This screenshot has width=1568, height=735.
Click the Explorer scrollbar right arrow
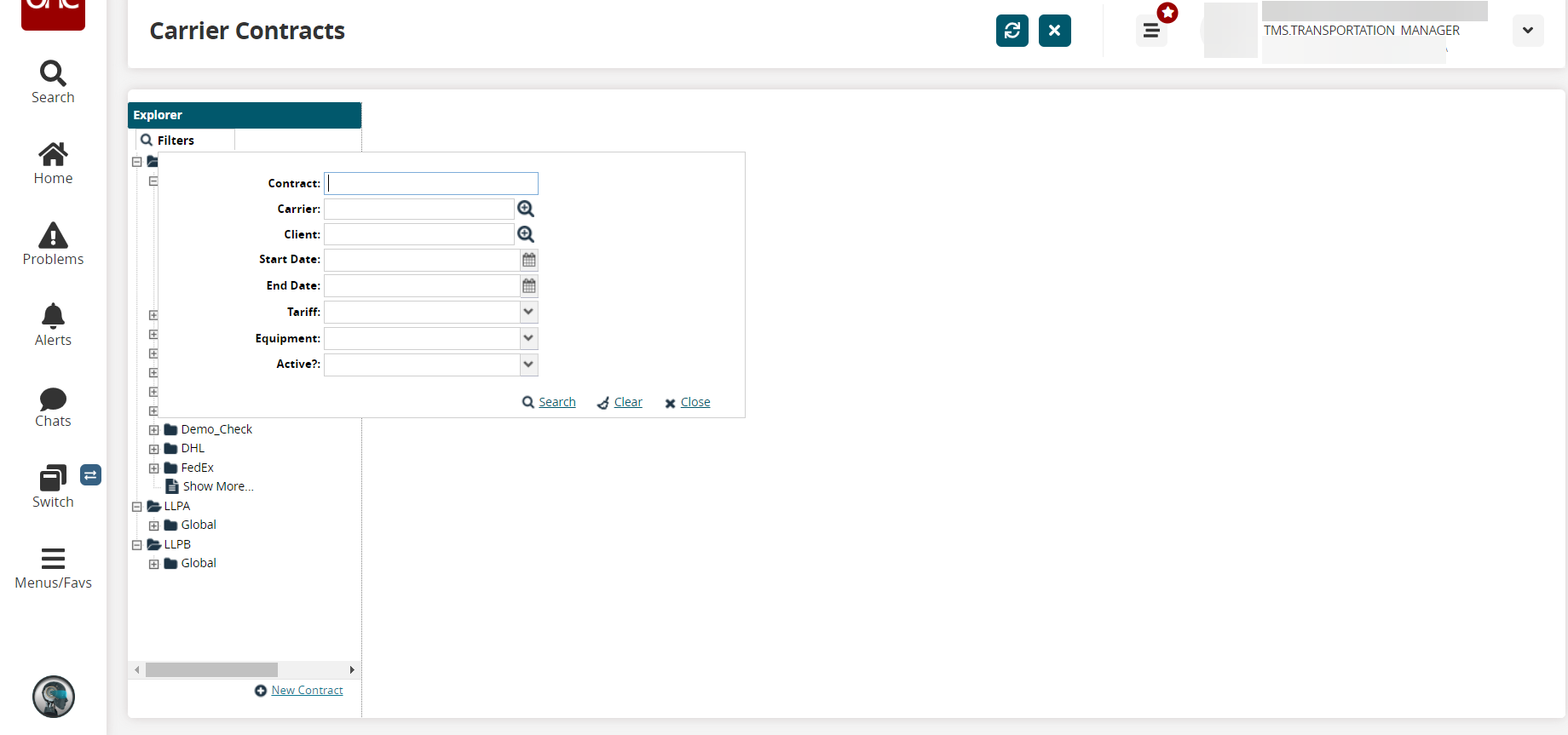coord(352,670)
